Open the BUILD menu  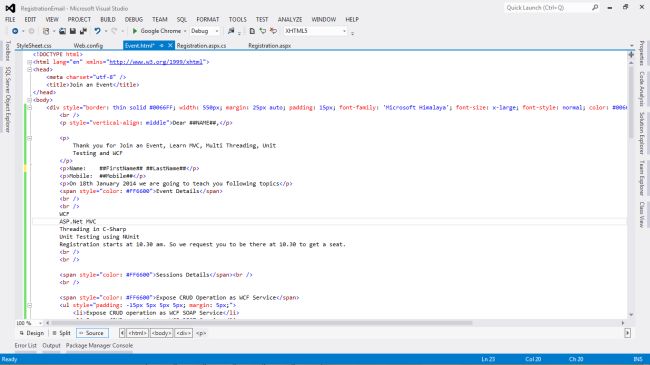click(108, 19)
